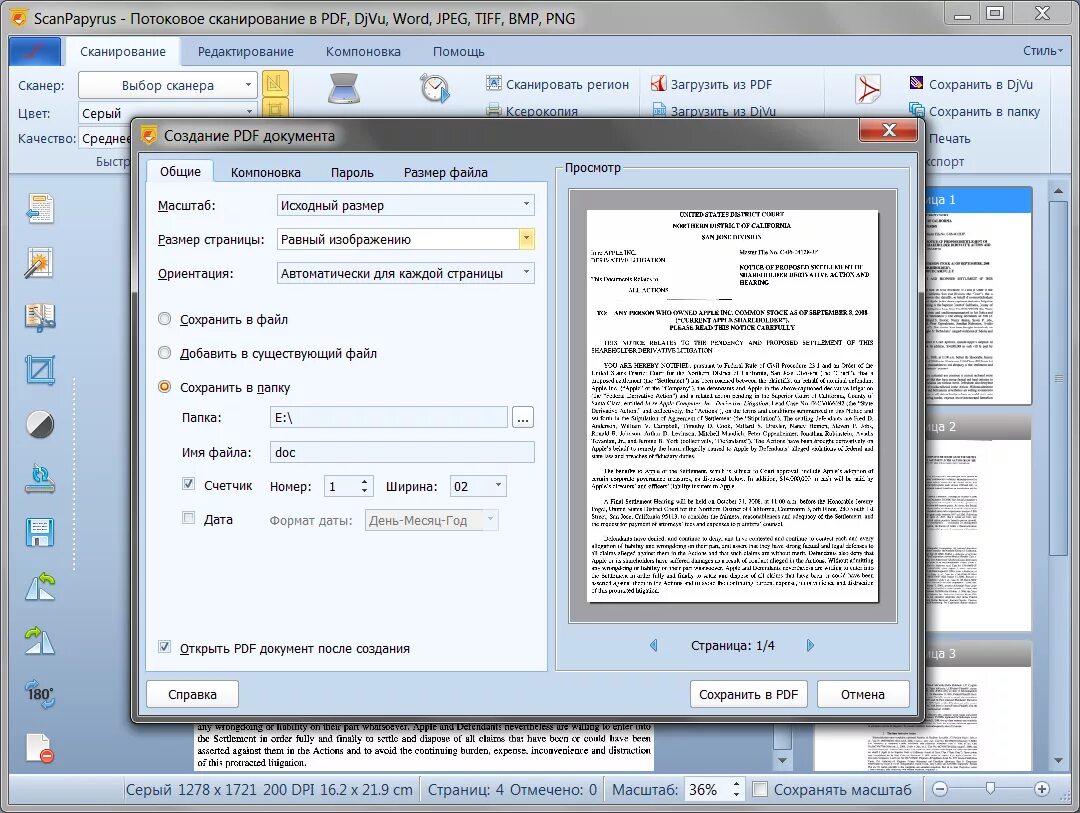Image resolution: width=1080 pixels, height=813 pixels.
Task: Click the zoom in plus icon
Action: [x=1041, y=790]
